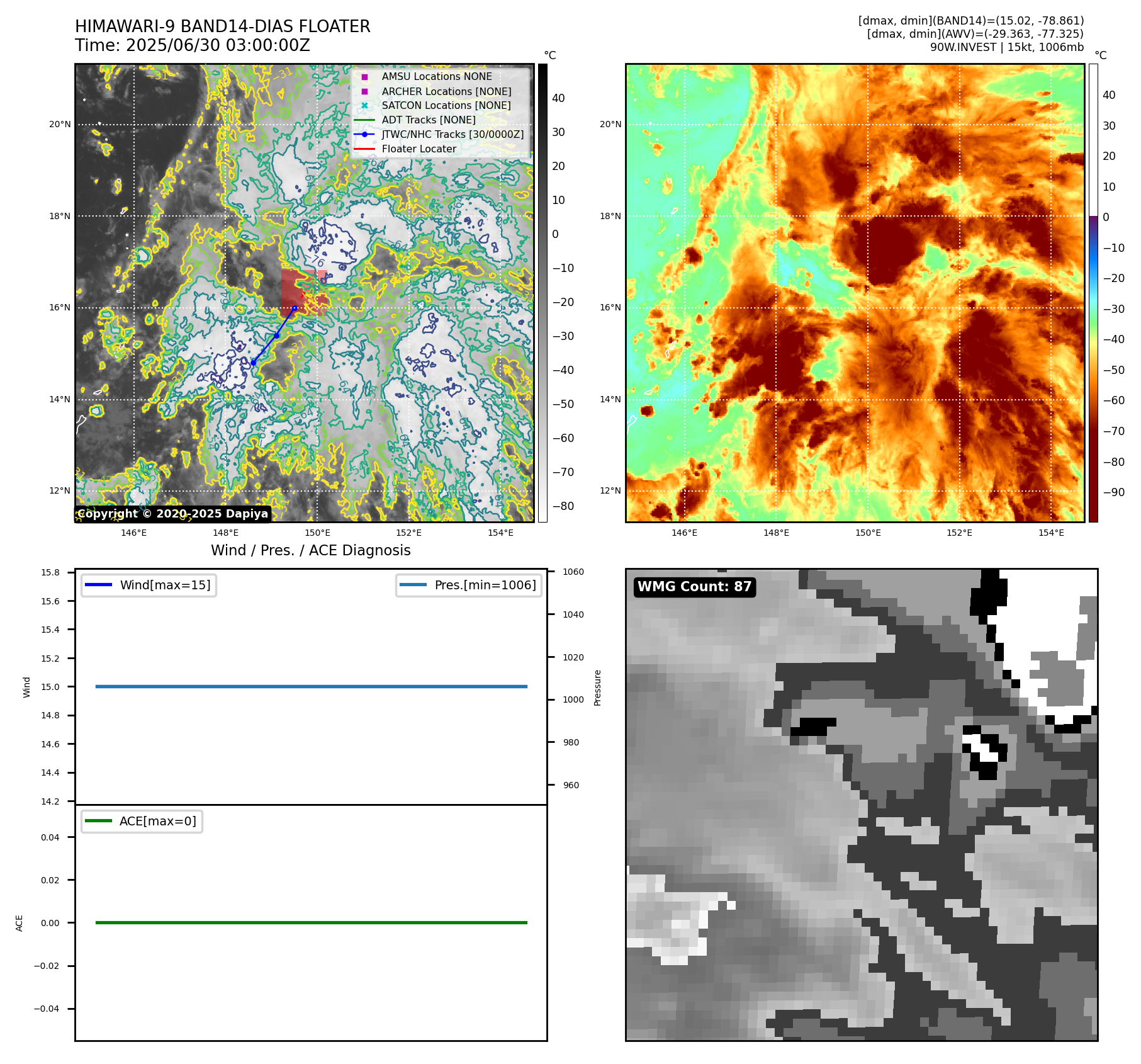Click the AMSU Locations NONE legend entry
The image size is (1141, 1064).
coord(437,76)
